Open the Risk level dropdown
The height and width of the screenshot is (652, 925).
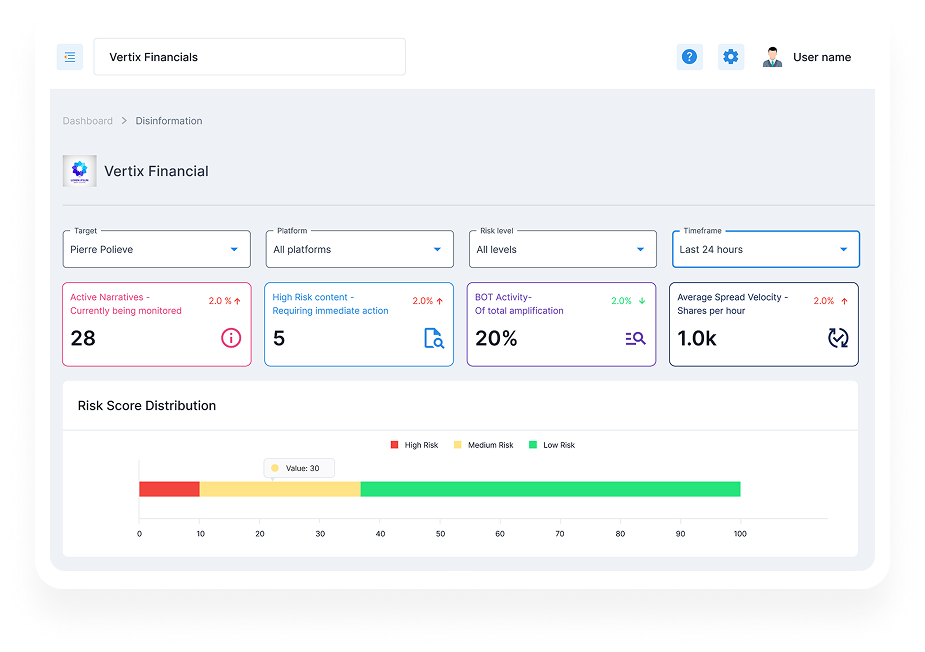pos(562,249)
